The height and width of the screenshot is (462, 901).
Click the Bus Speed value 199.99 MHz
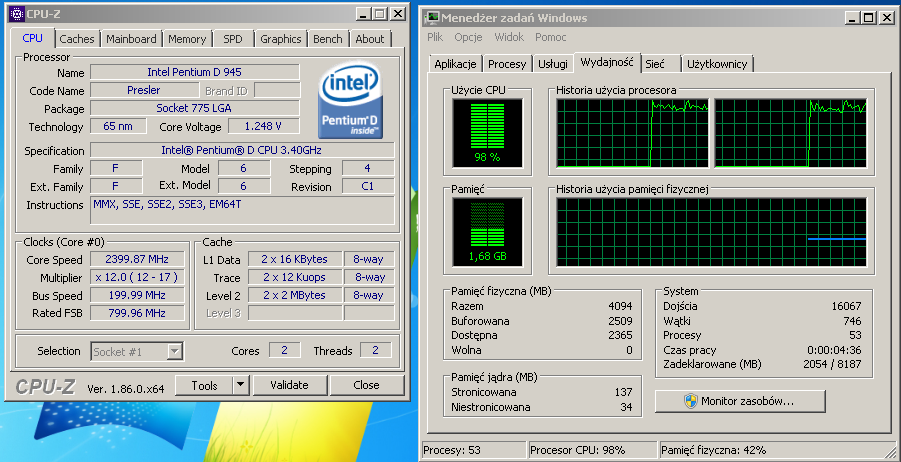tap(137, 295)
